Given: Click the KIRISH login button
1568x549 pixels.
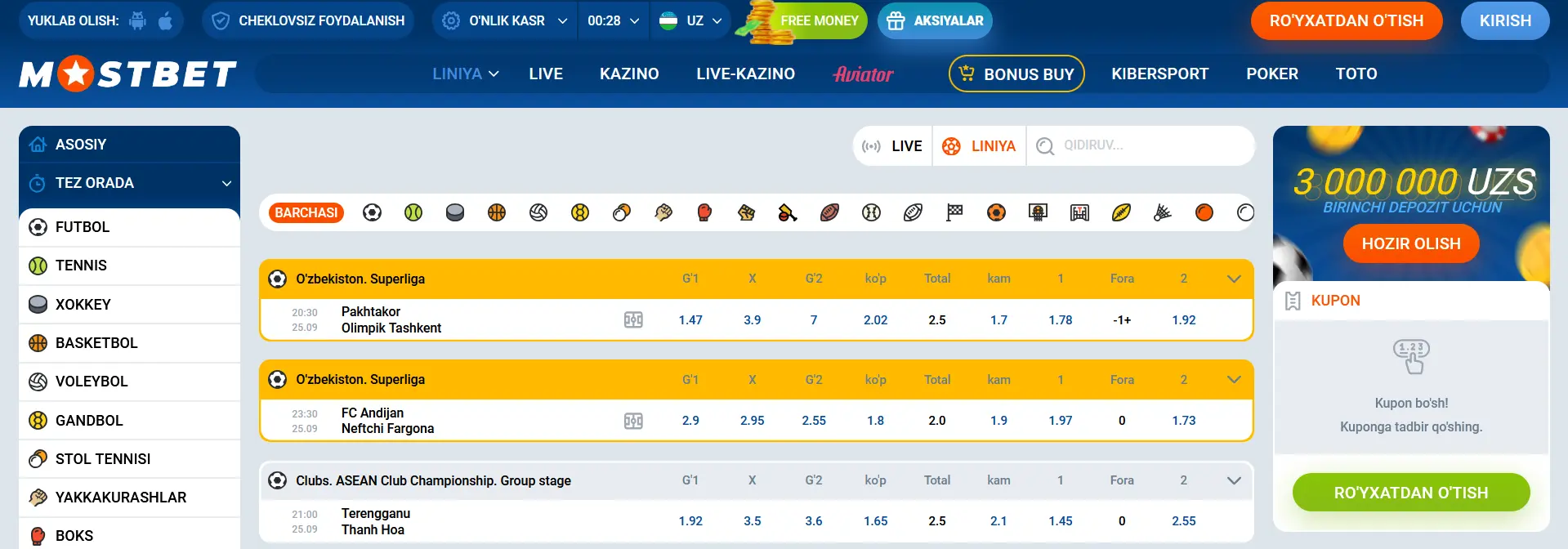Looking at the screenshot, I should [1505, 20].
